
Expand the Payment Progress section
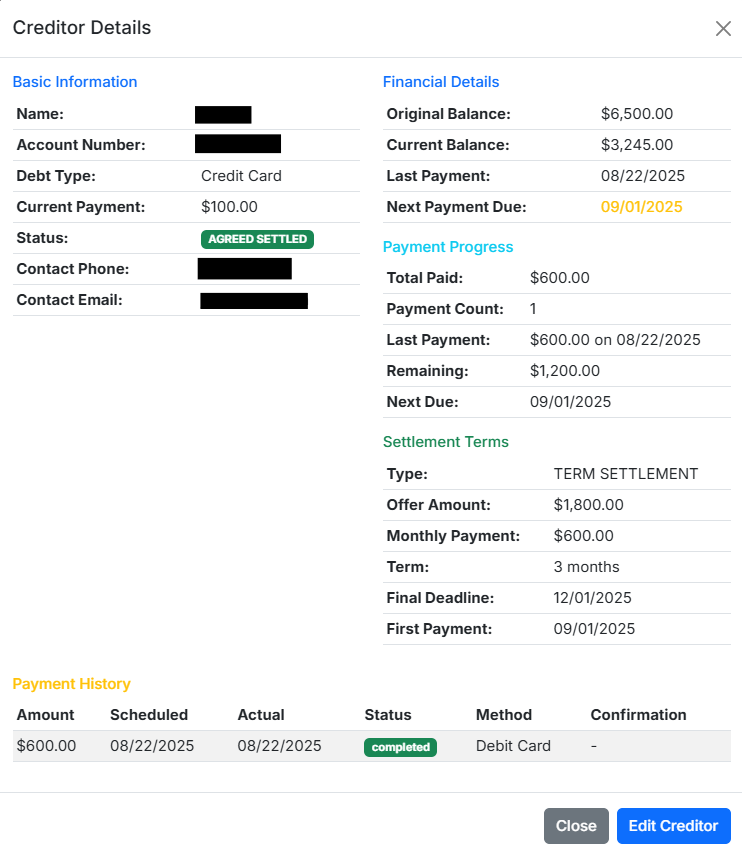(x=448, y=246)
